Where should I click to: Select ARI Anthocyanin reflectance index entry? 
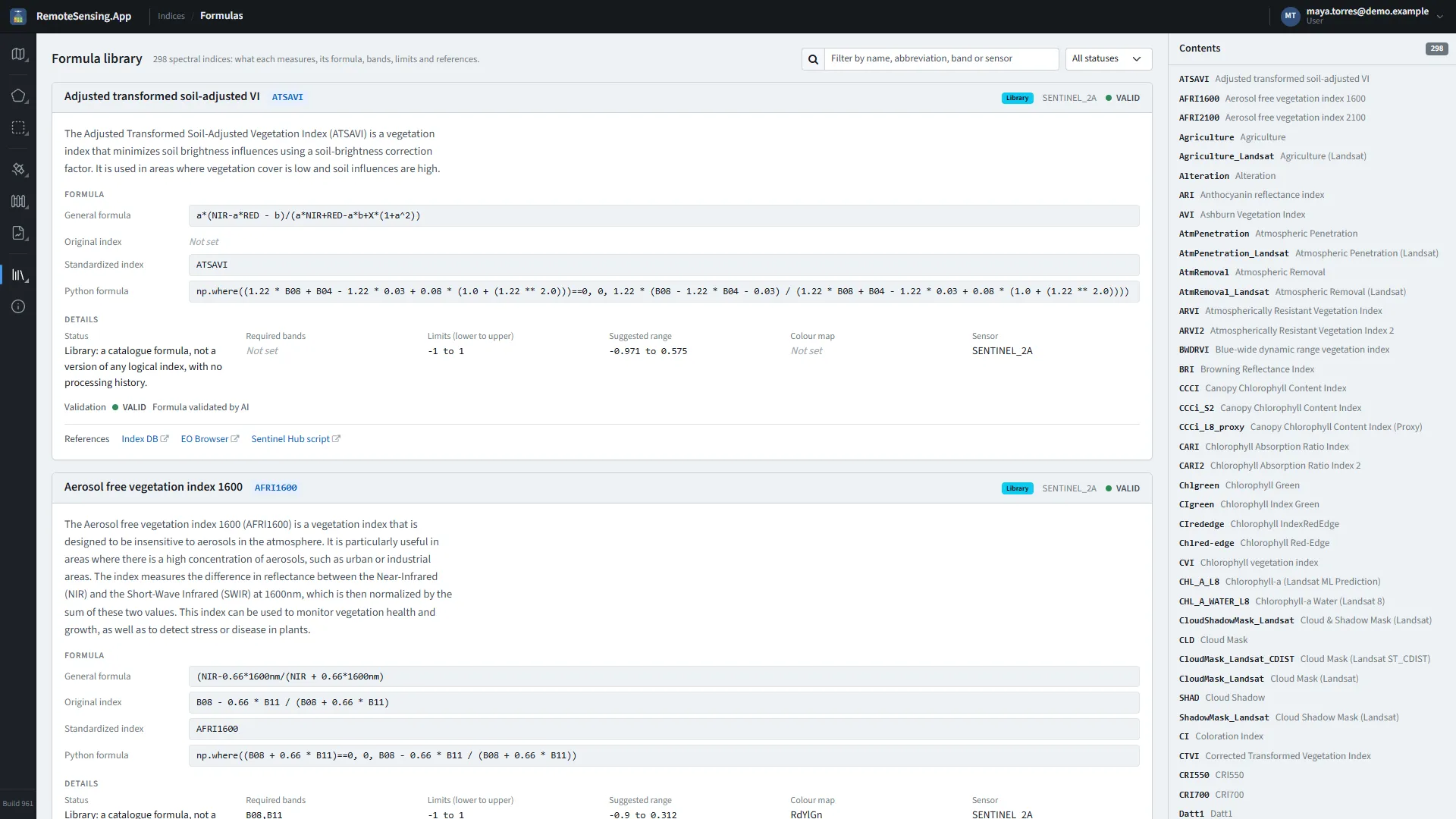click(x=1251, y=195)
